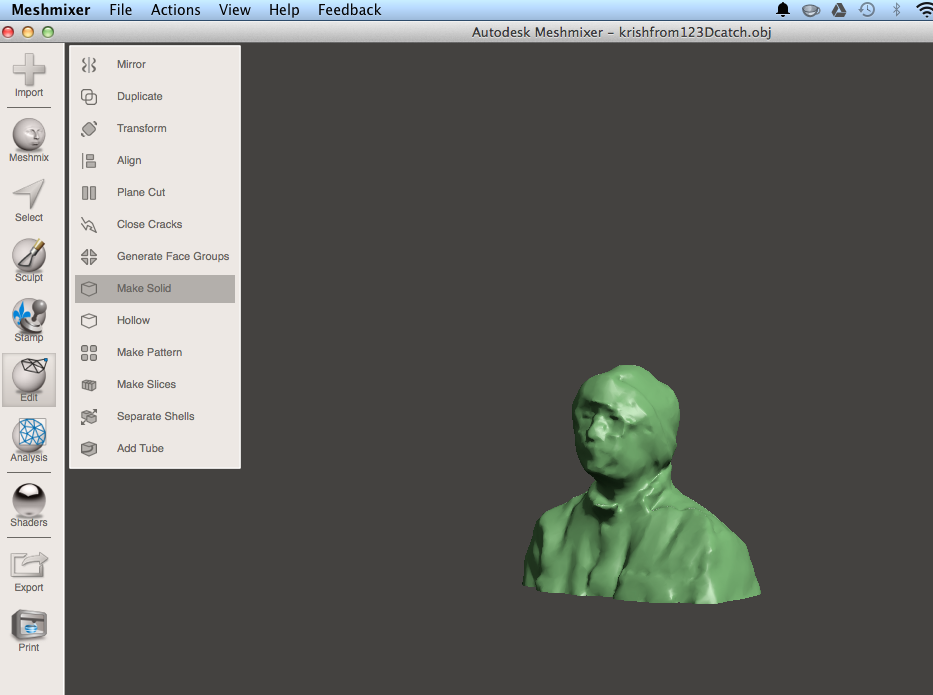Viewport: 933px width, 695px height.
Task: Pick the Align command
Action: coord(155,161)
